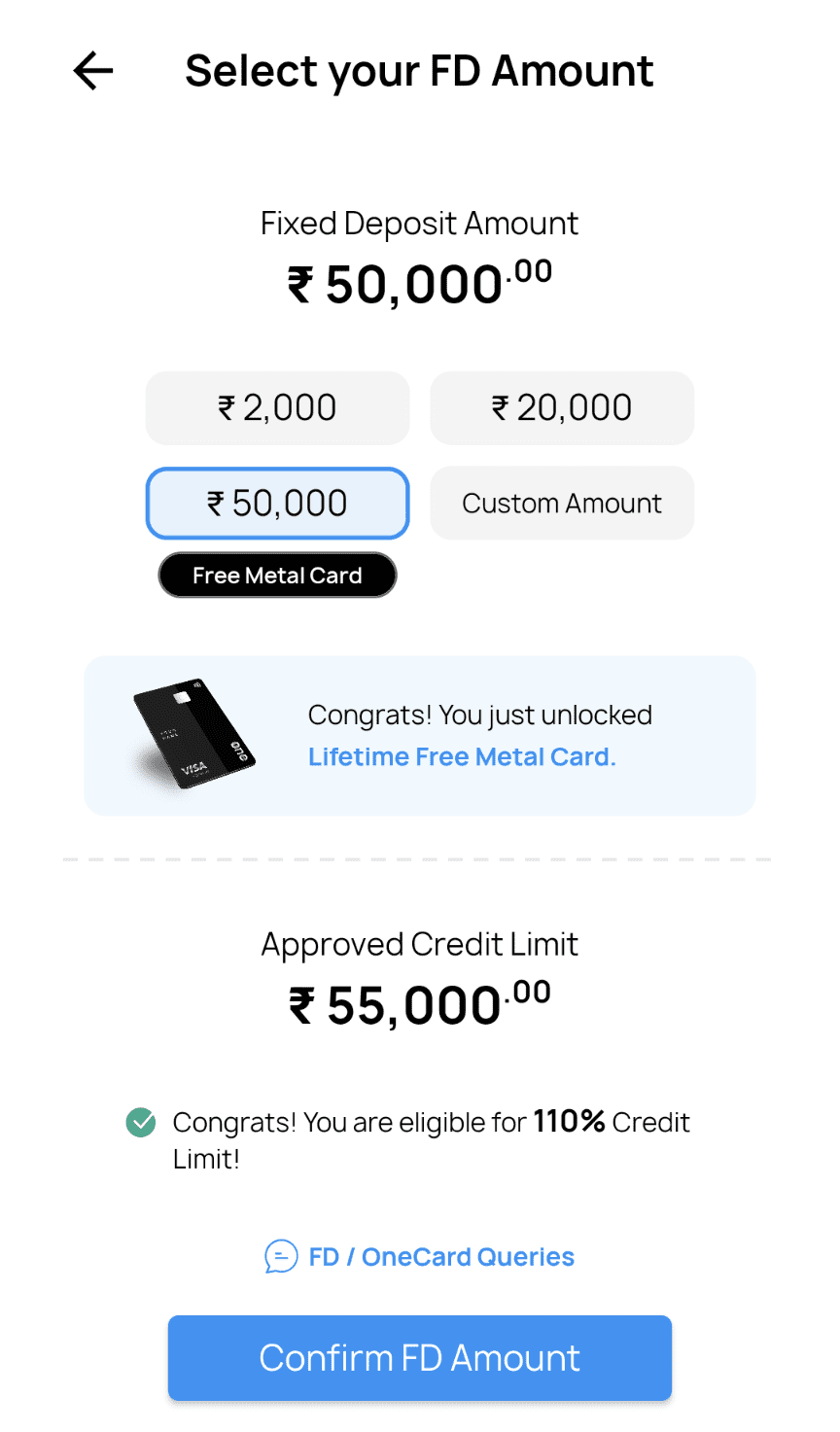Tap the Fixed Deposit Amount label
This screenshot has width=840, height=1432.
419,224
